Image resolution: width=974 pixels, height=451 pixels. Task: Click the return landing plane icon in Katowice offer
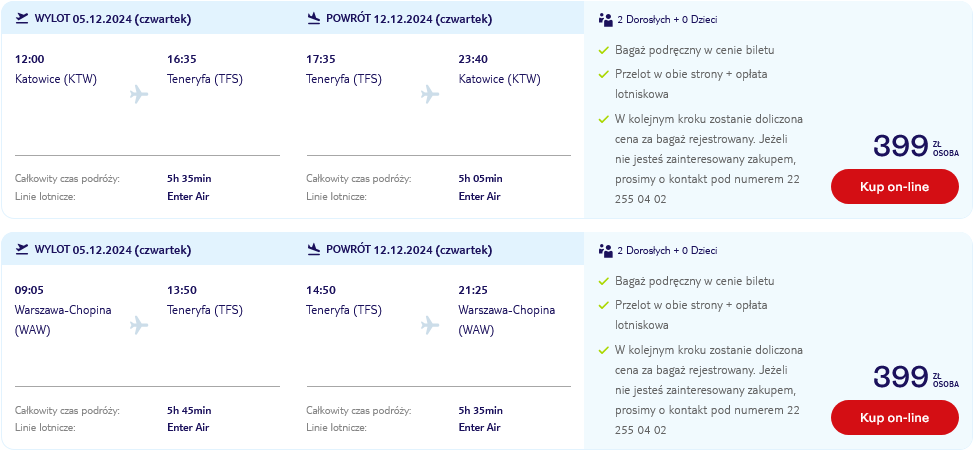(314, 19)
